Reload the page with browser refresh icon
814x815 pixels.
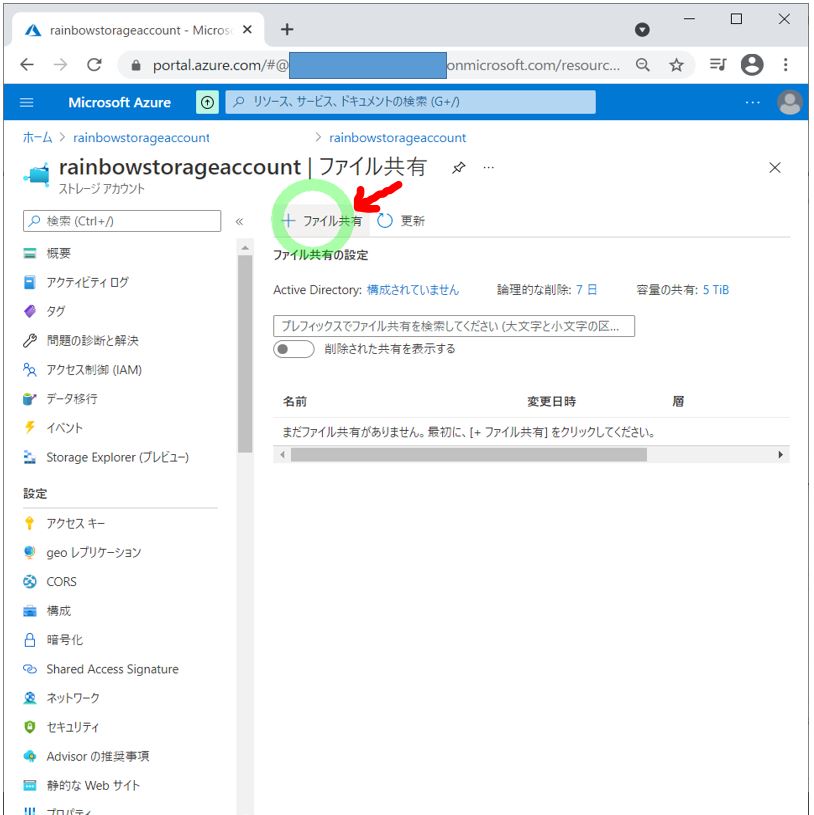(94, 64)
